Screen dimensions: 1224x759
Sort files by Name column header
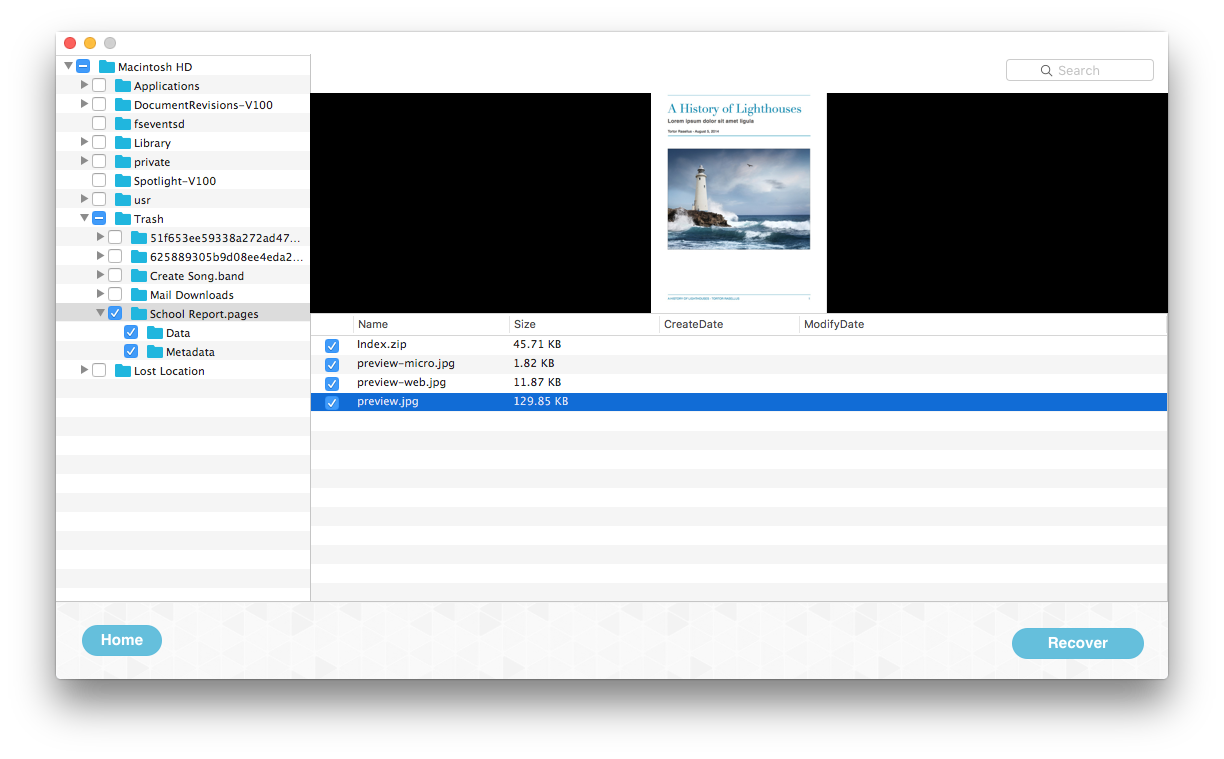431,325
